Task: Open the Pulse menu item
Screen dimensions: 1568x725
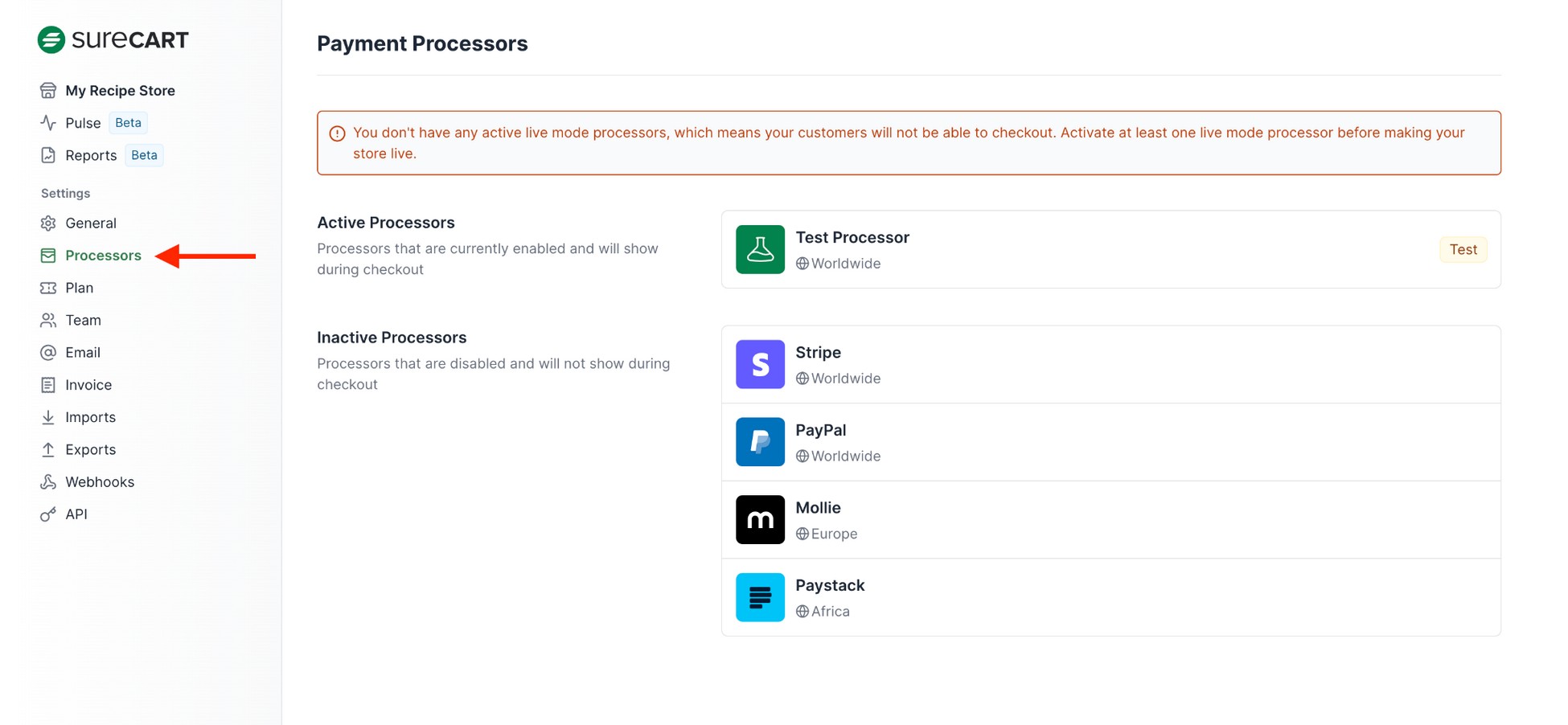Action: point(83,122)
